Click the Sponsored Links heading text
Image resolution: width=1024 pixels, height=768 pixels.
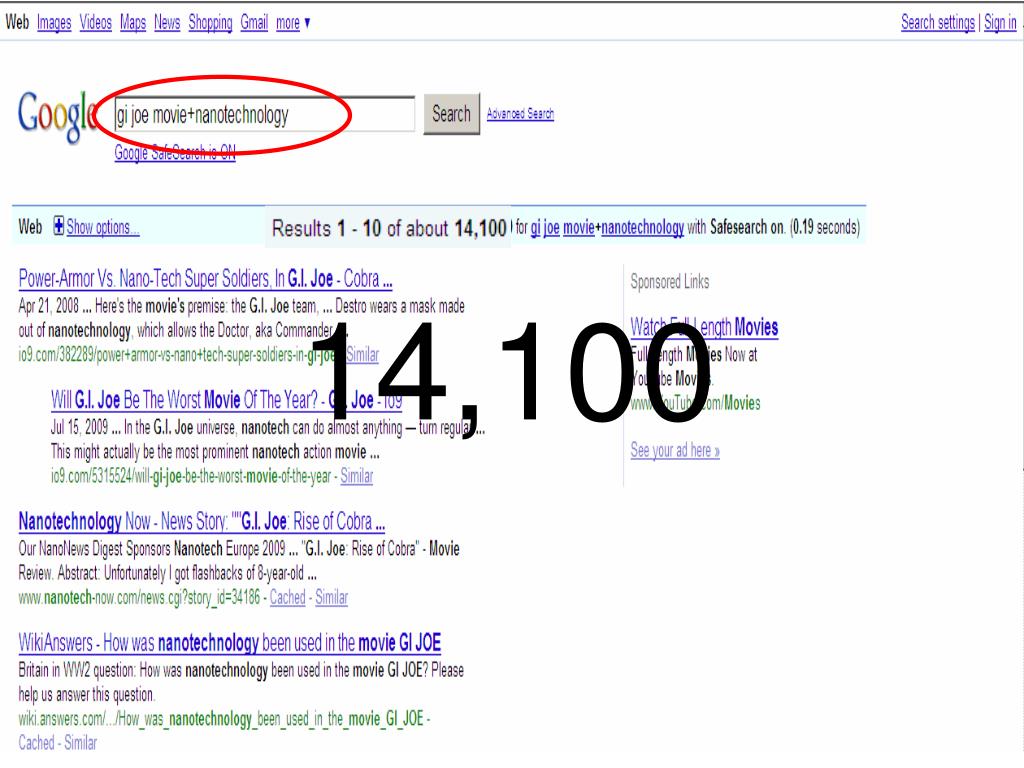click(669, 281)
